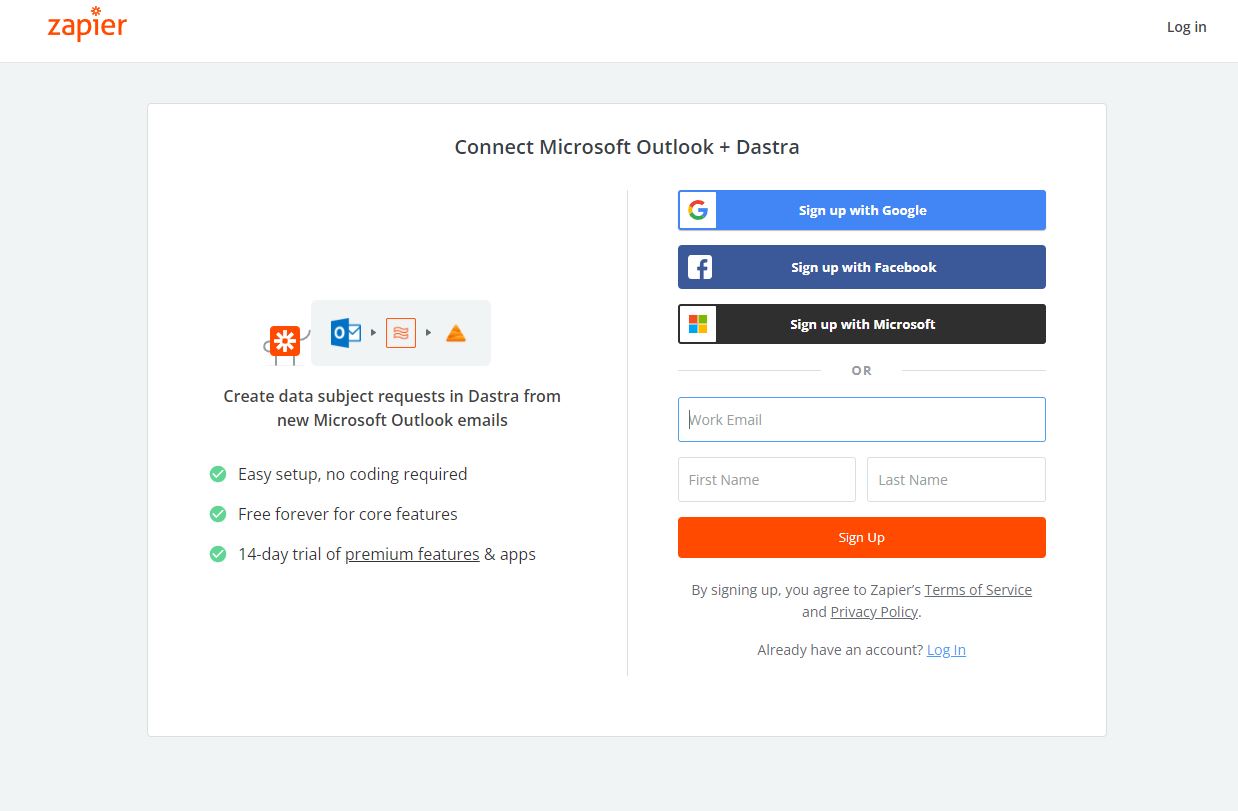Open the premium features link
The width and height of the screenshot is (1238, 811).
[x=412, y=554]
